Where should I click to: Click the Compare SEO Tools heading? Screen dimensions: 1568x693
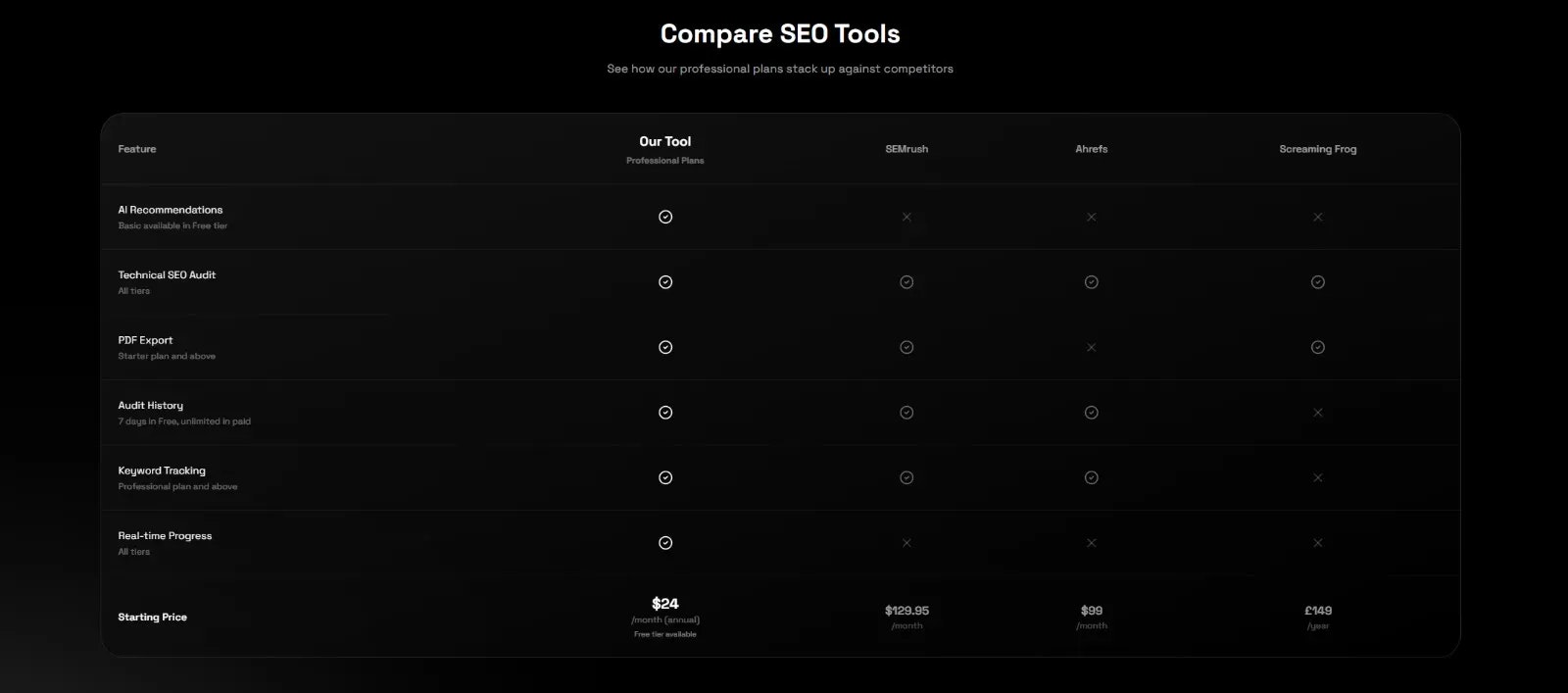click(780, 34)
